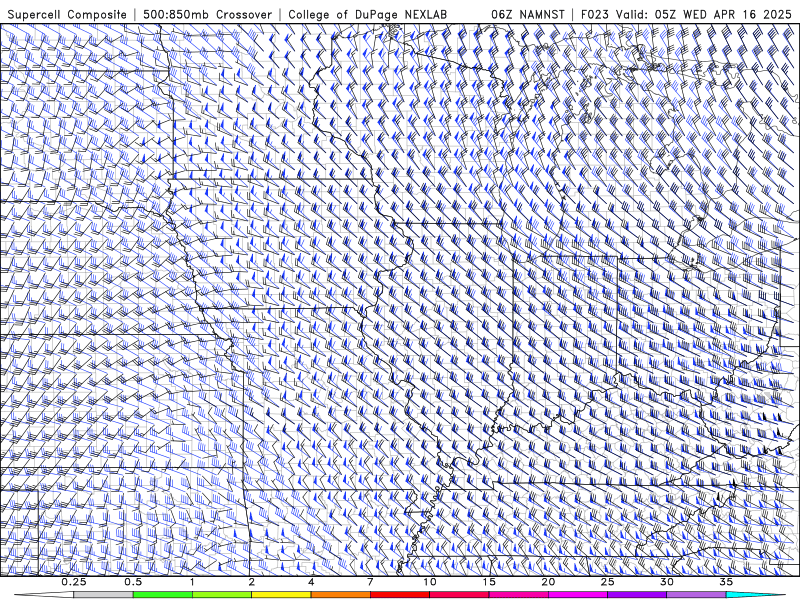Select the gray 0.25–0.5 color bar segment

coord(103,595)
